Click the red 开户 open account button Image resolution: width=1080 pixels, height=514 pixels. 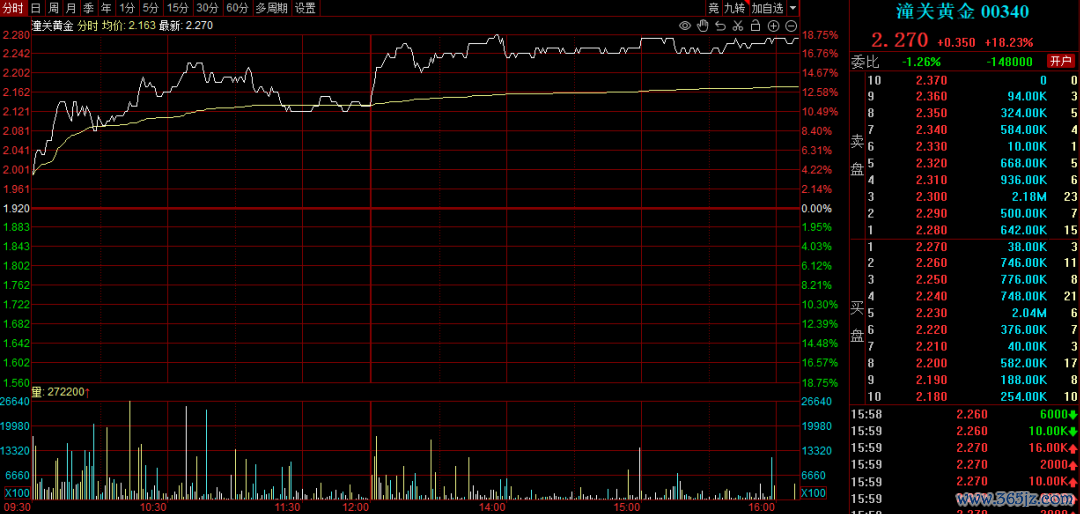coord(1061,61)
